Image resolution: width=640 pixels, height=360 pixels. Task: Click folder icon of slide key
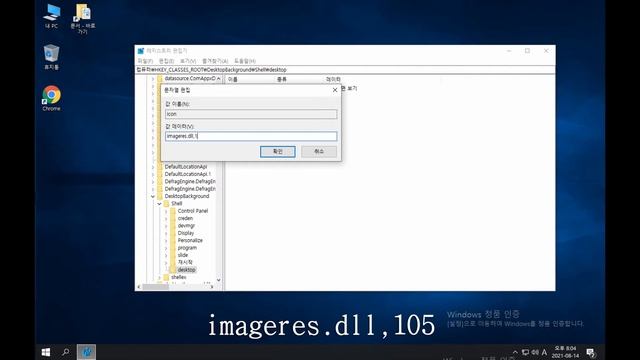pos(173,255)
